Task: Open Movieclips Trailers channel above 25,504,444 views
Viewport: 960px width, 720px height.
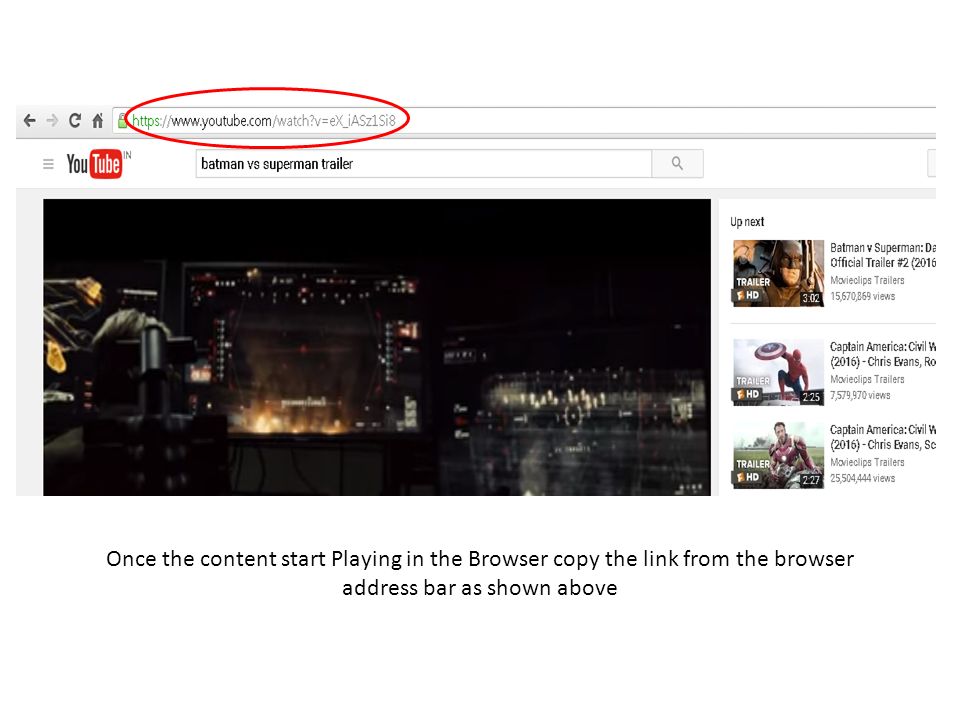Action: coord(867,462)
